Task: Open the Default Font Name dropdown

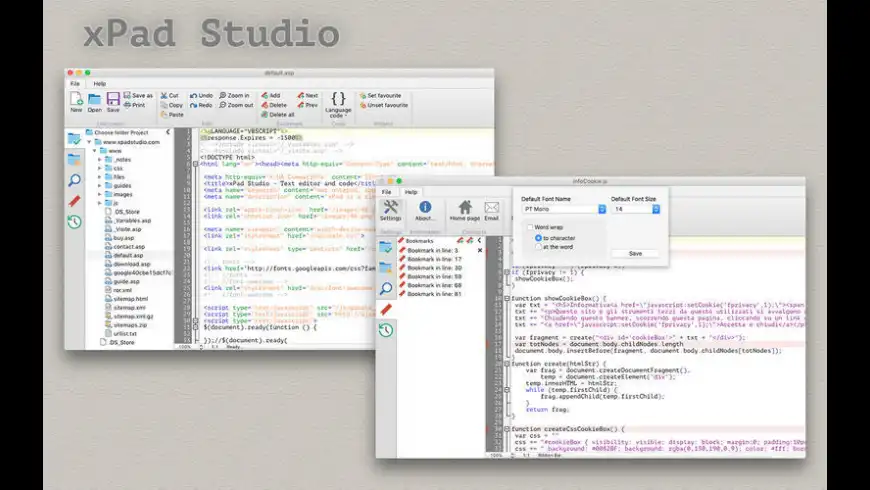Action: 564,209
